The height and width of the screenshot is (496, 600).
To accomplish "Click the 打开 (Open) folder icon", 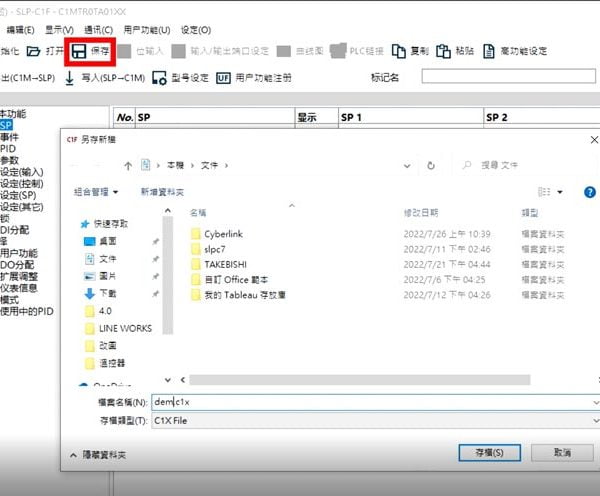I will [x=34, y=50].
